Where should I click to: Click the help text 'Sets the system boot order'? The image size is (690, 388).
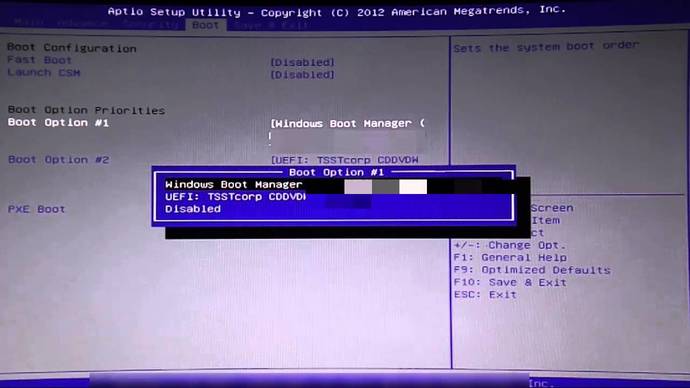[x=546, y=47]
